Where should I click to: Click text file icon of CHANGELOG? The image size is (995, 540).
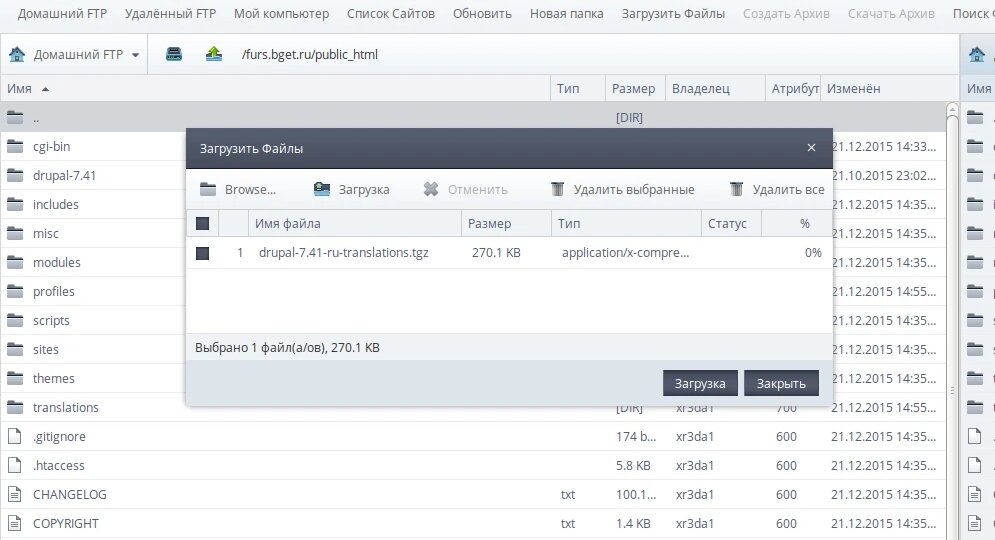(15, 494)
